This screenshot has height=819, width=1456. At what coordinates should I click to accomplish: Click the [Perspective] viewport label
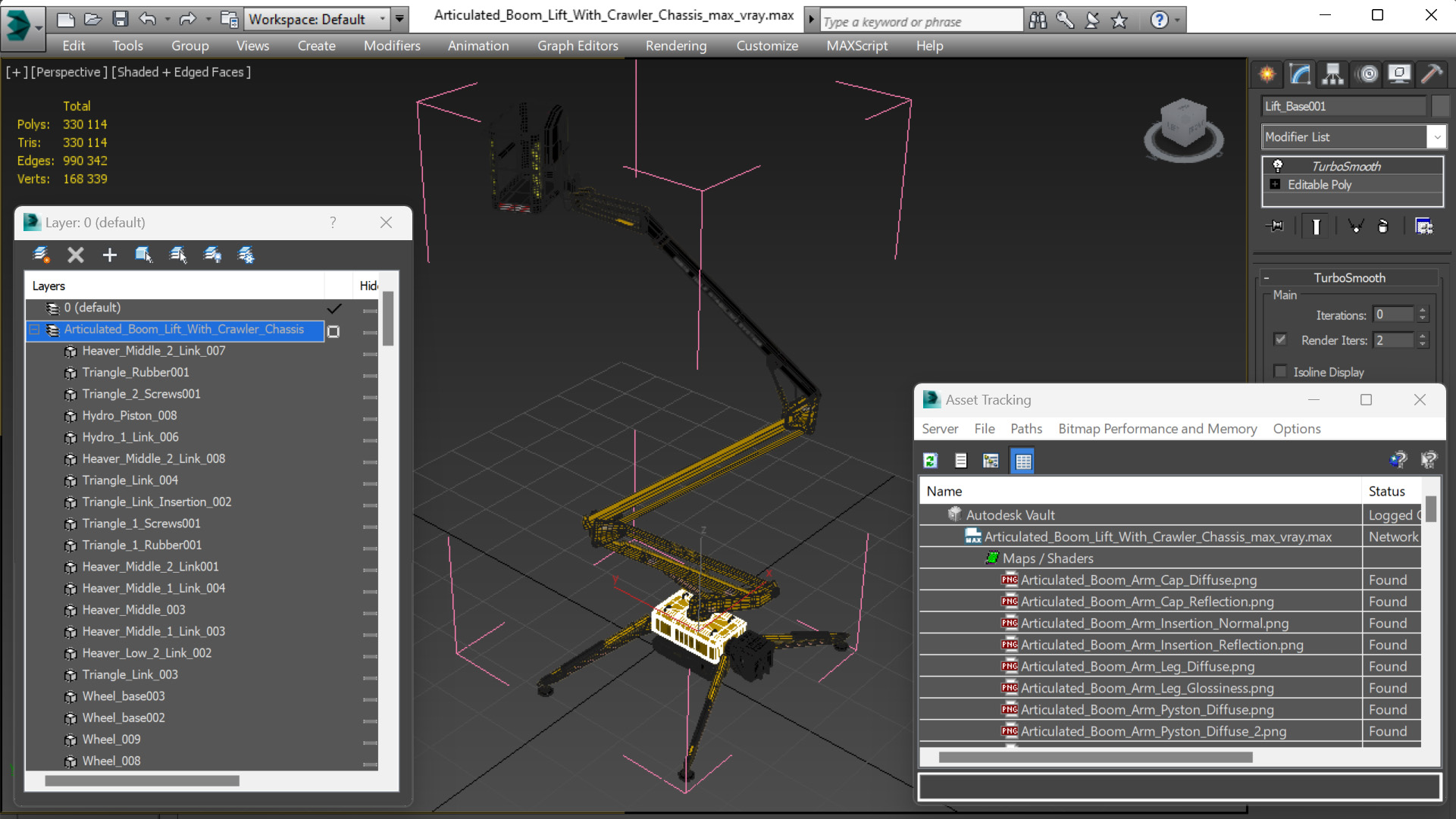(67, 72)
